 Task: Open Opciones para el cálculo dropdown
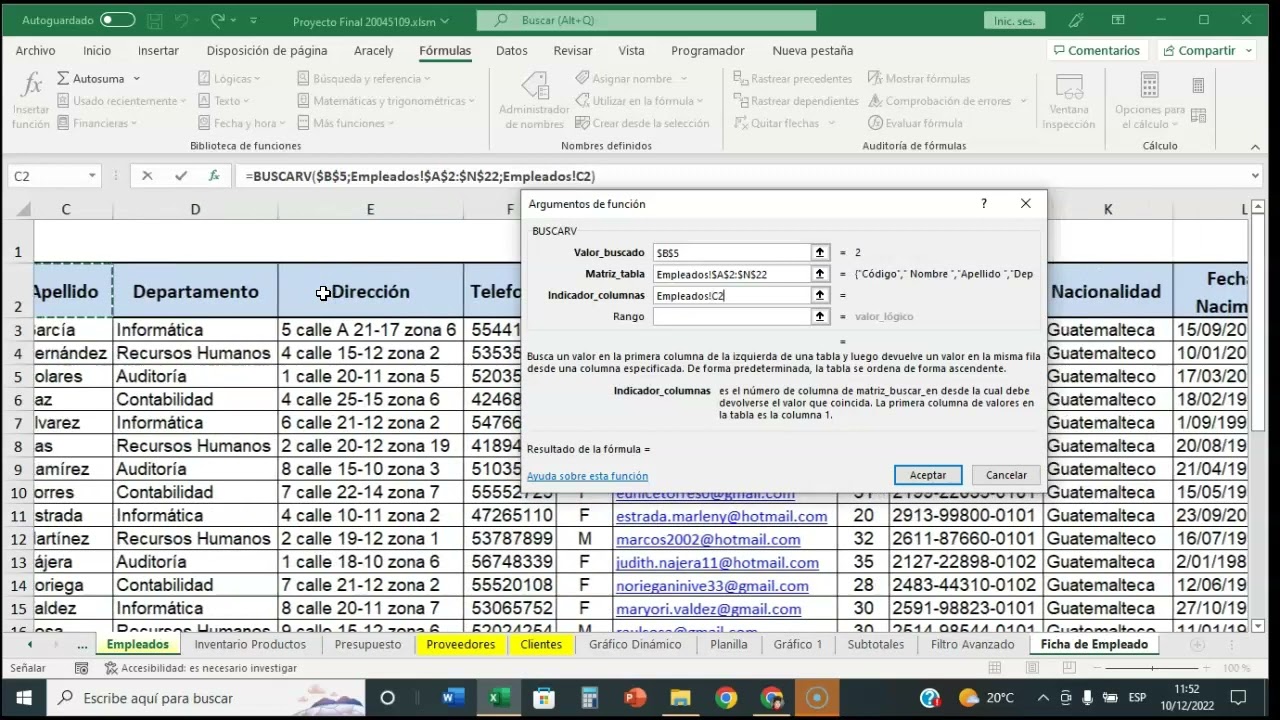(x=1150, y=110)
